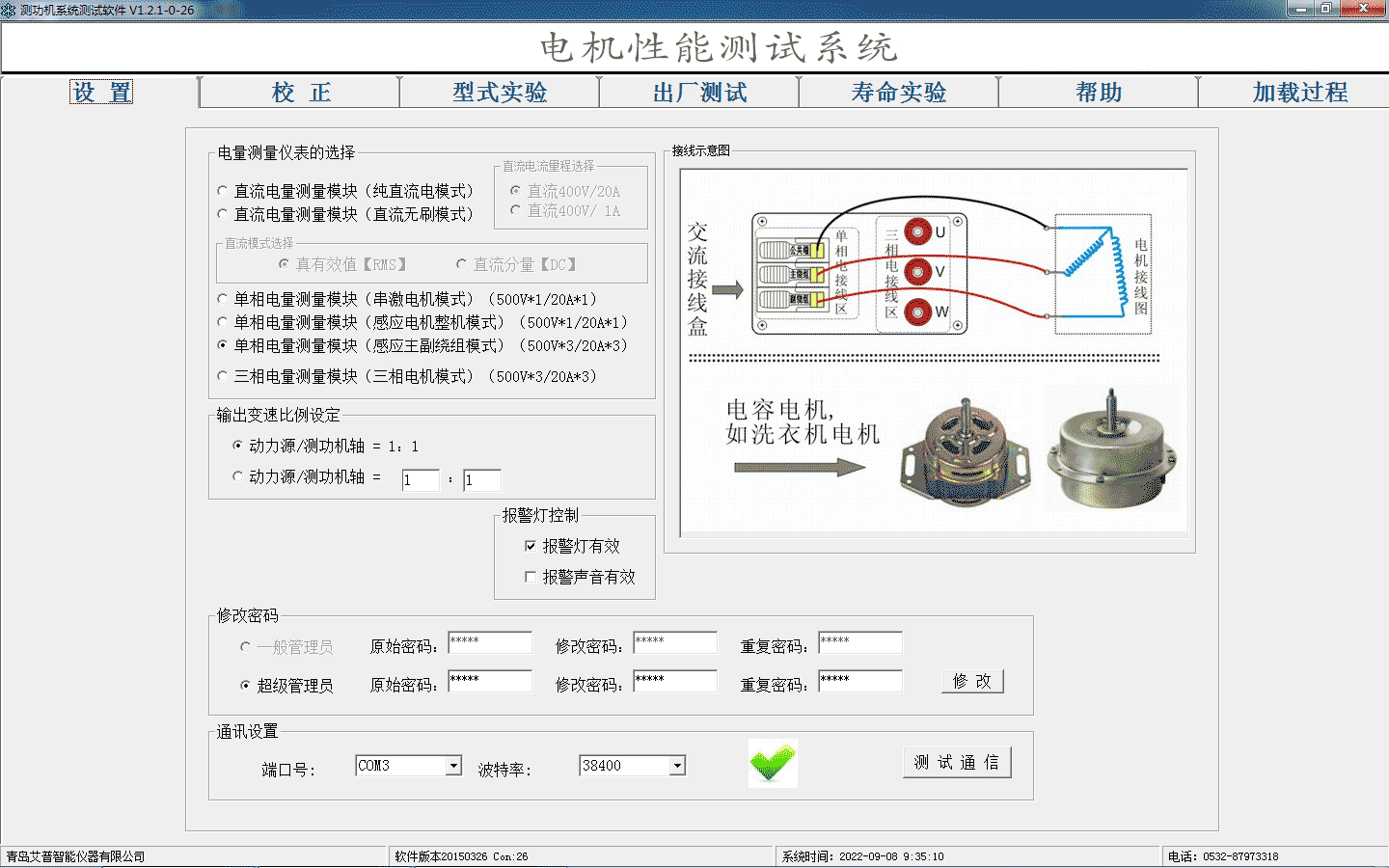Select the 纯直流电模式 measurement module option

[221, 190]
